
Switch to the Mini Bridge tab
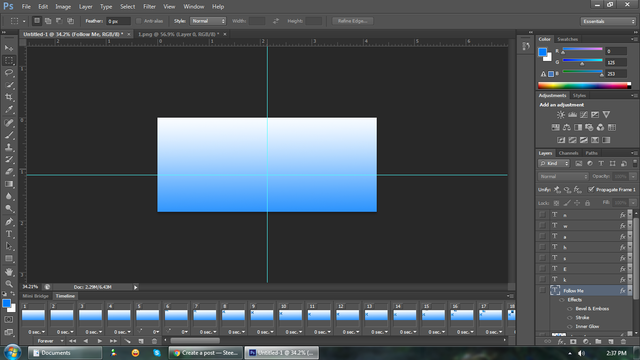tap(36, 296)
